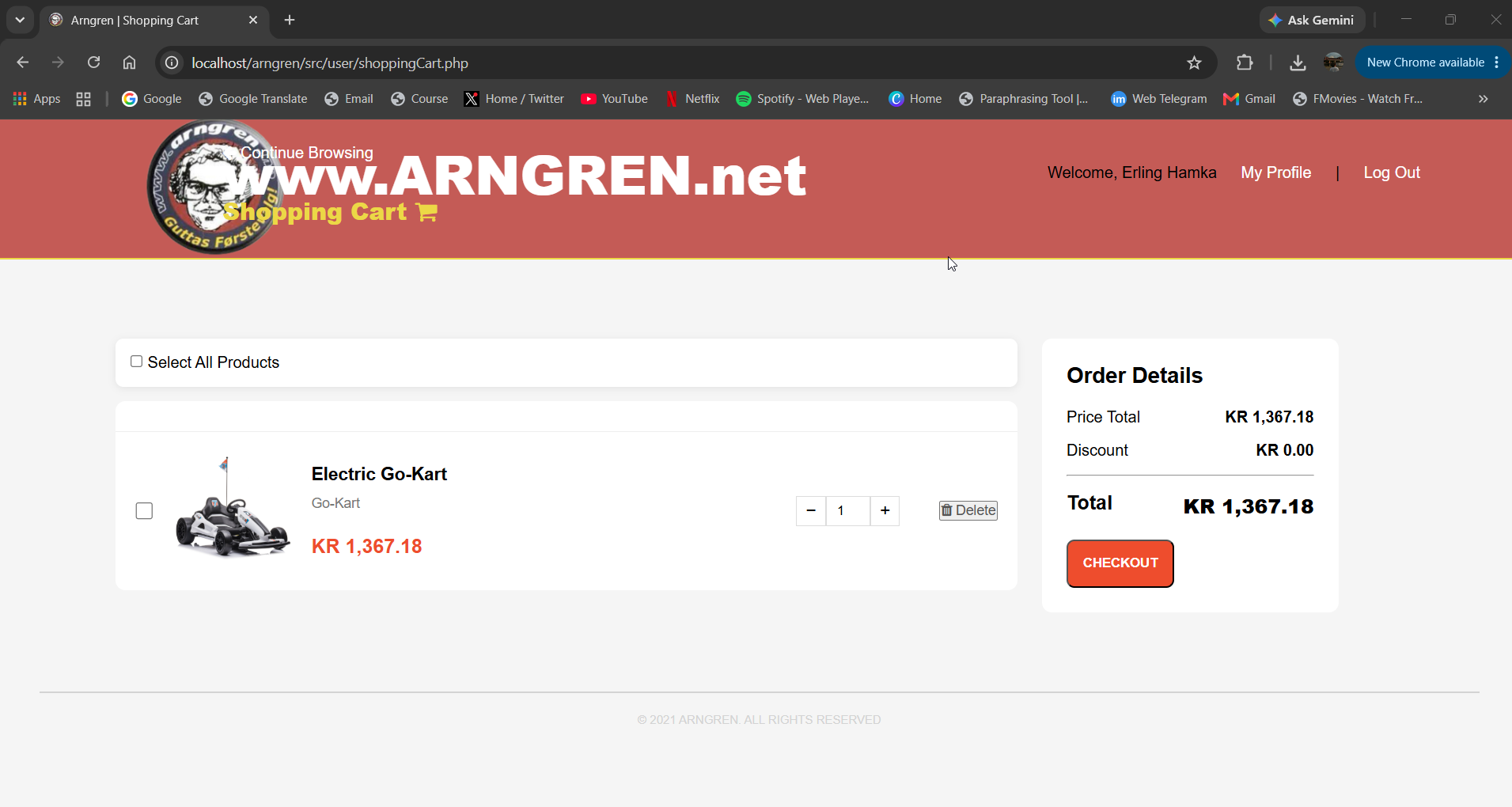Open YouTube bookmark
1512x807 pixels.
(614, 99)
